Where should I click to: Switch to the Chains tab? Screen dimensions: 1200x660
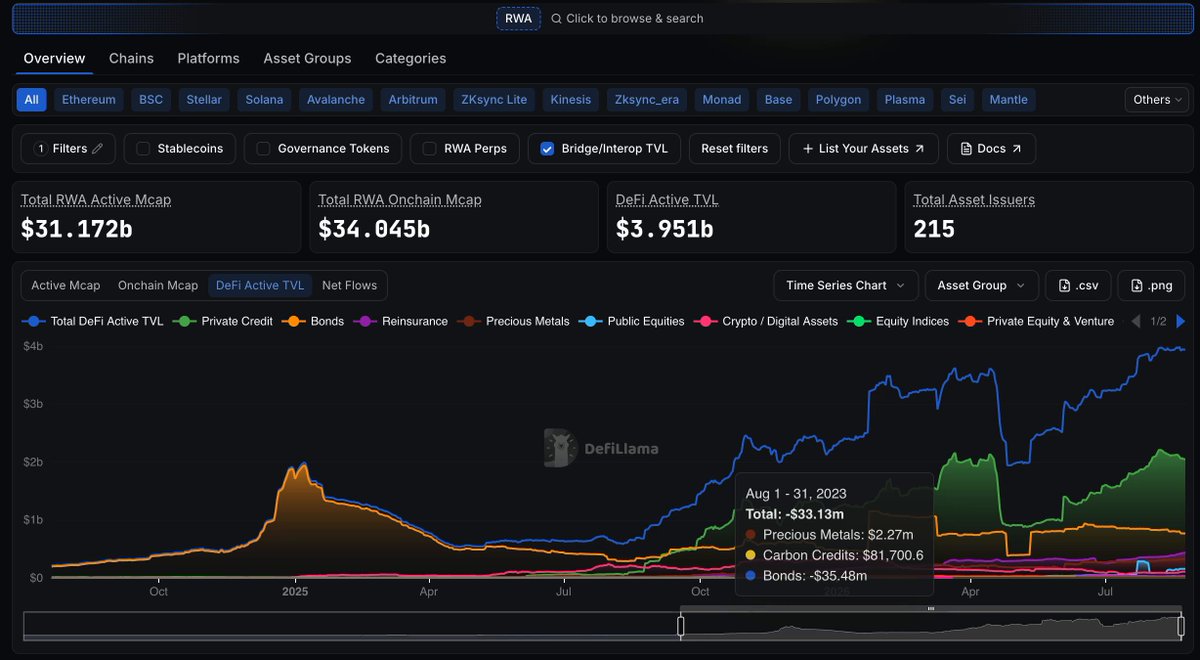131,58
